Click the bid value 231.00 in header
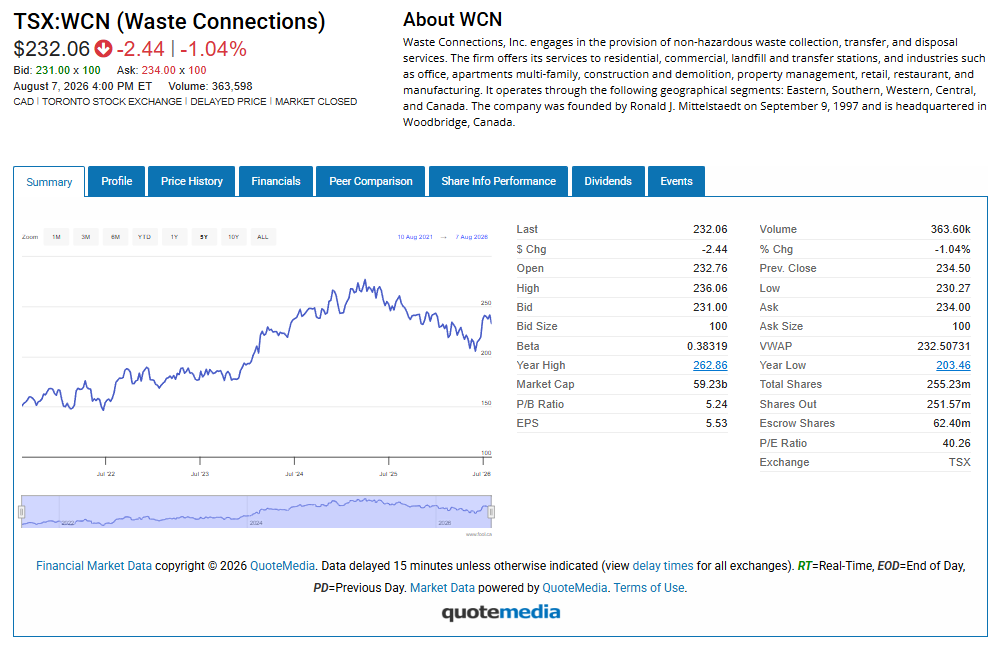The height and width of the screenshot is (650, 1002). pyautogui.click(x=52, y=70)
